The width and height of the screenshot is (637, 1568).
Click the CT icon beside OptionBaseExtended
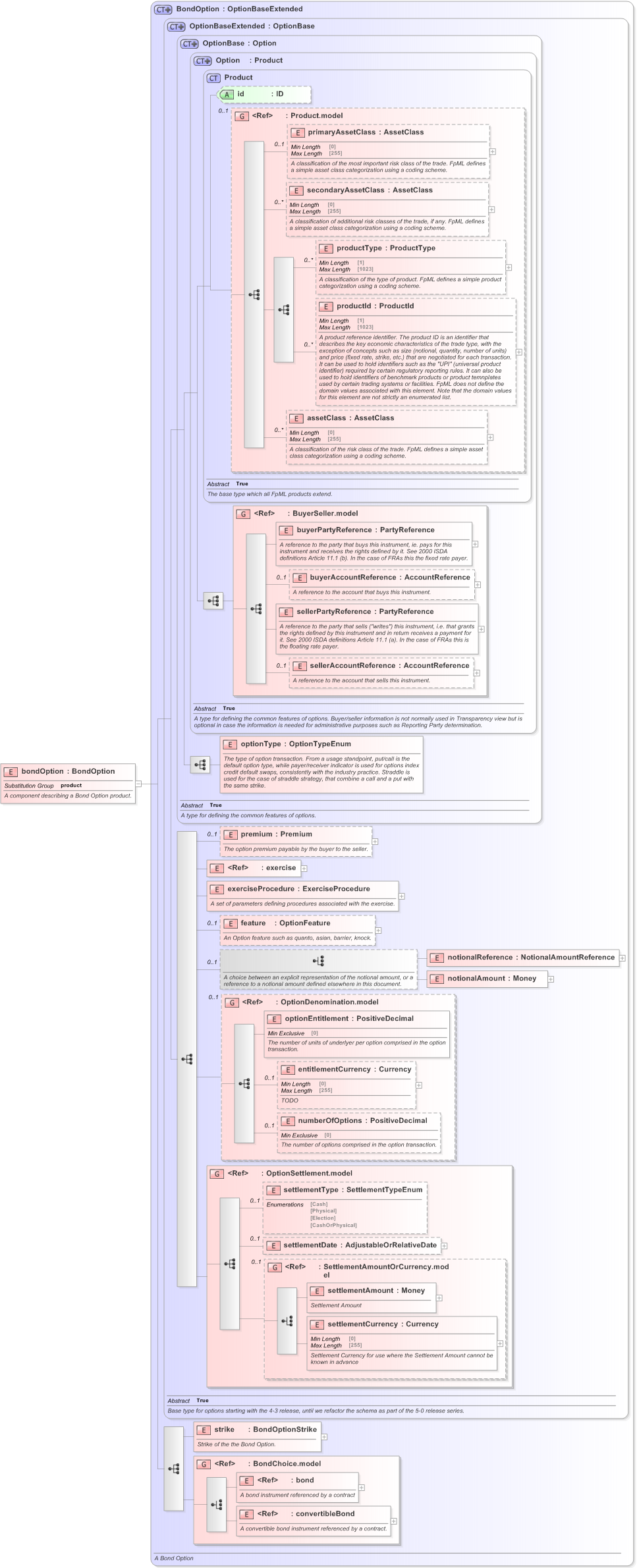coord(176,27)
